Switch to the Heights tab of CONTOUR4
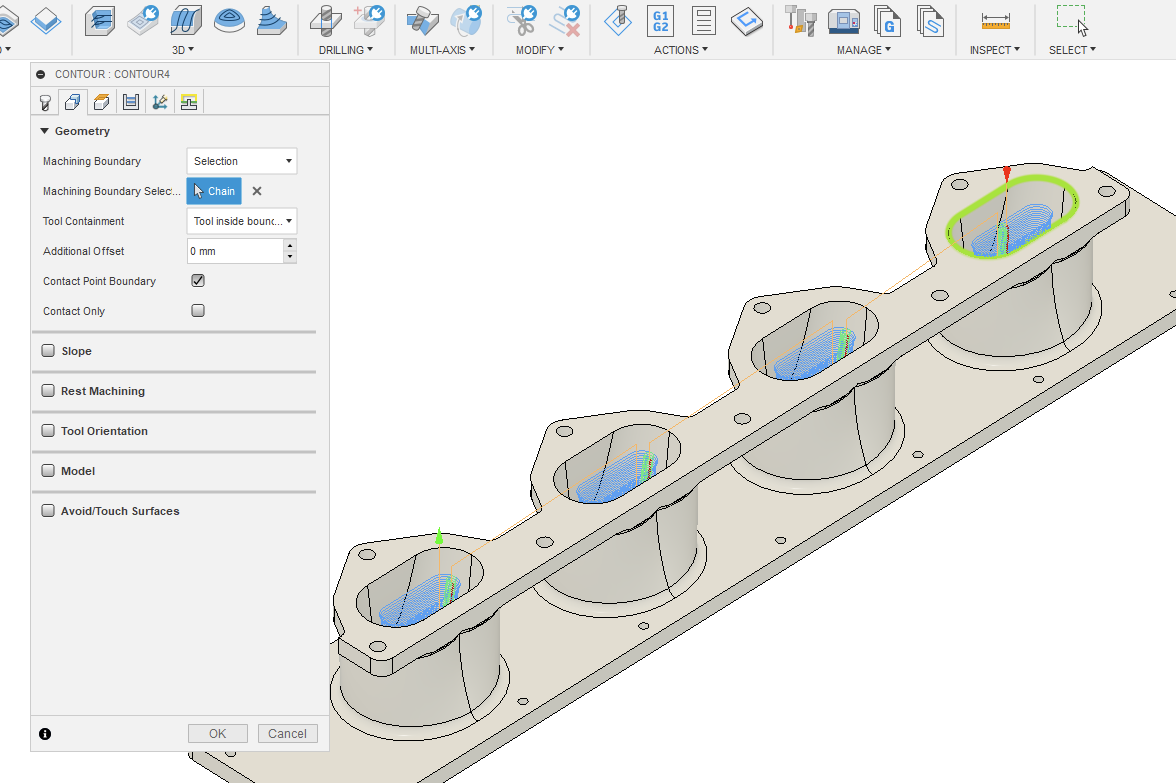This screenshot has width=1176, height=783. 101,101
